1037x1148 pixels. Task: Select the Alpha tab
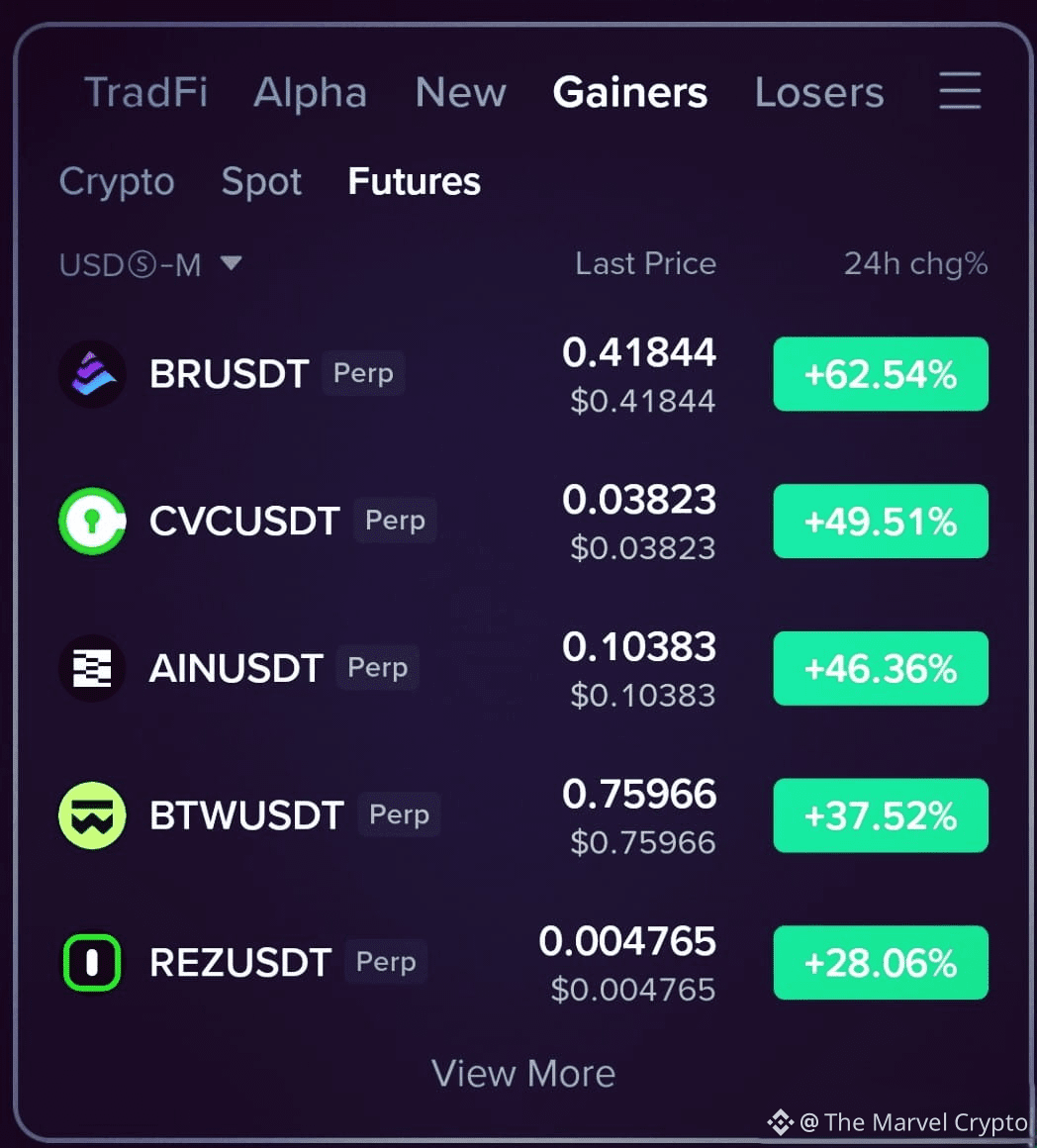point(311,92)
